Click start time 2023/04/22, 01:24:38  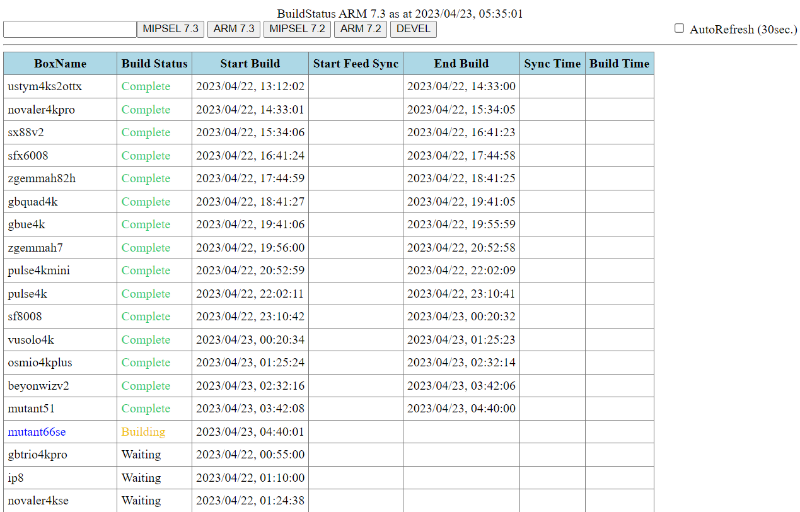click(x=251, y=501)
